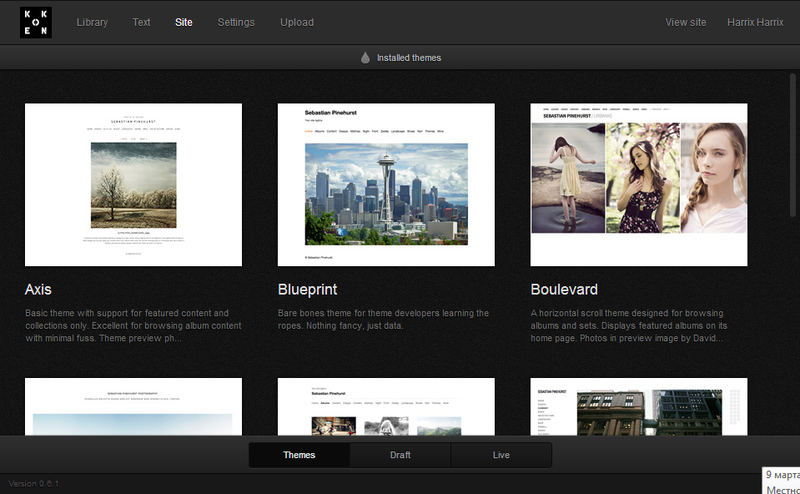
Task: Click the Boulevard theme title
Action: (x=564, y=290)
